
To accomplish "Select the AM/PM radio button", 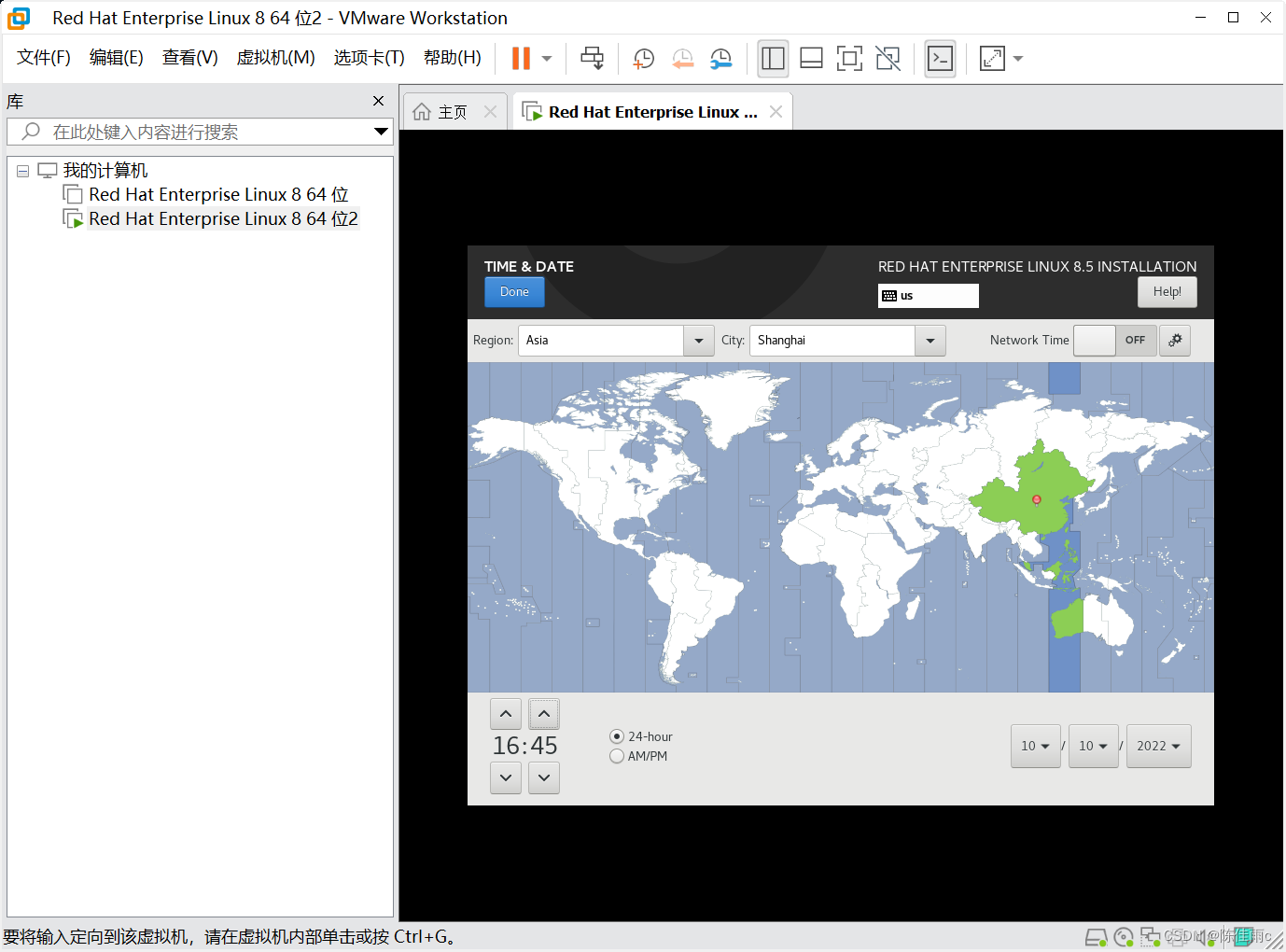I will (617, 756).
